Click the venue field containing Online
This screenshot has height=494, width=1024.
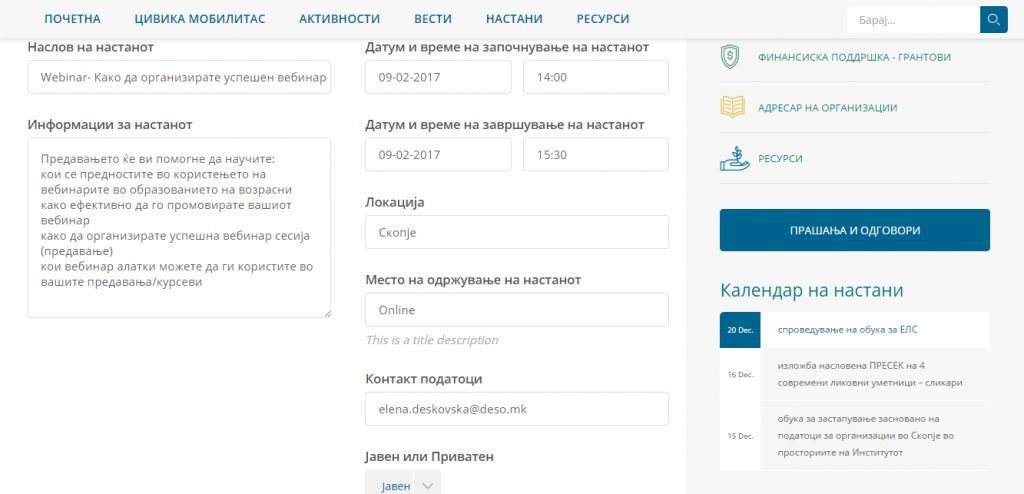pos(517,310)
